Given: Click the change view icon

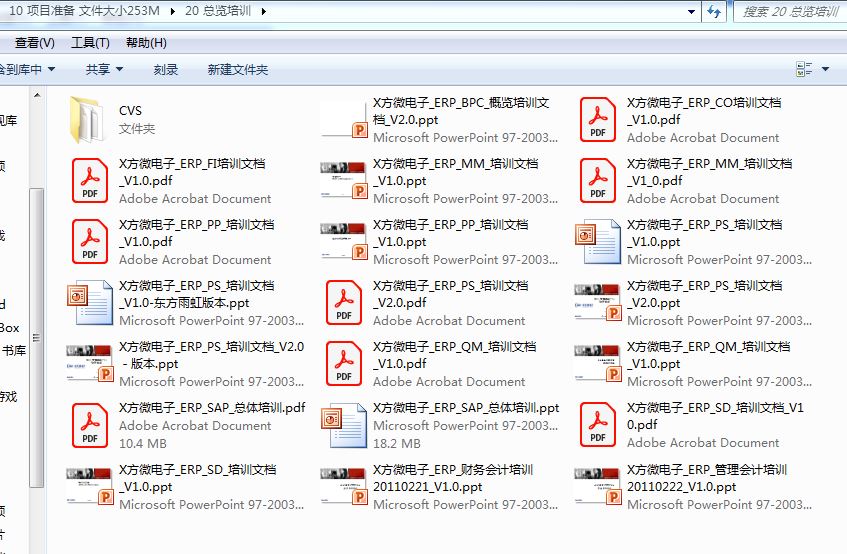Looking at the screenshot, I should tap(804, 69).
